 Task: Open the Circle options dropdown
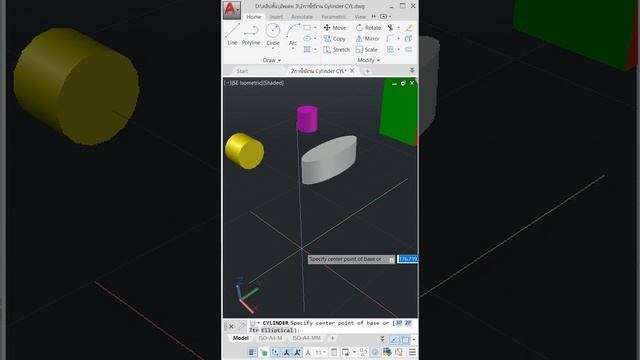click(x=273, y=49)
